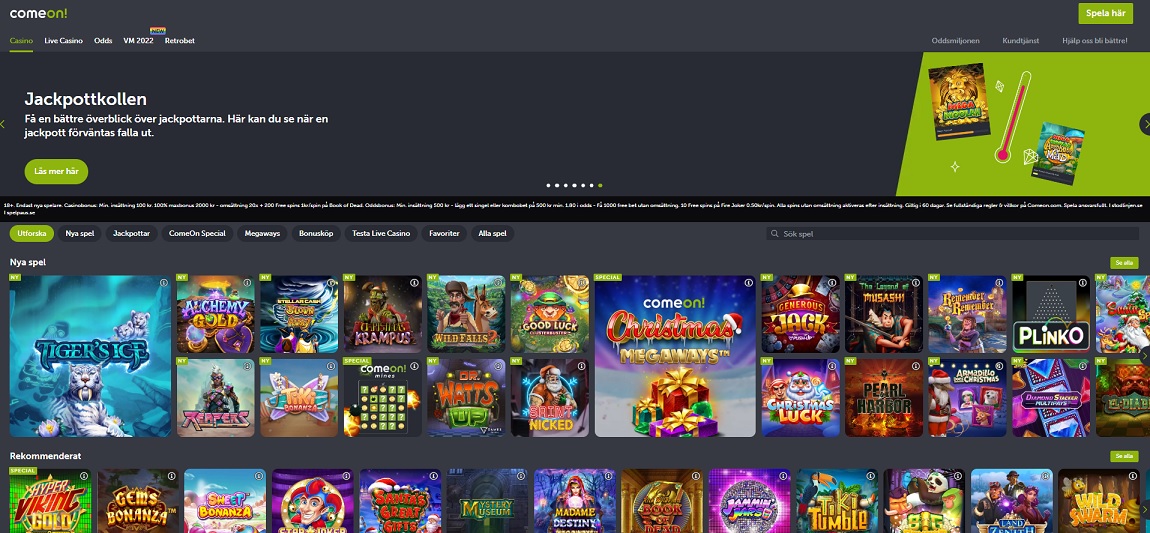
Task: Expand Nya spel with Se alla
Action: (1123, 262)
